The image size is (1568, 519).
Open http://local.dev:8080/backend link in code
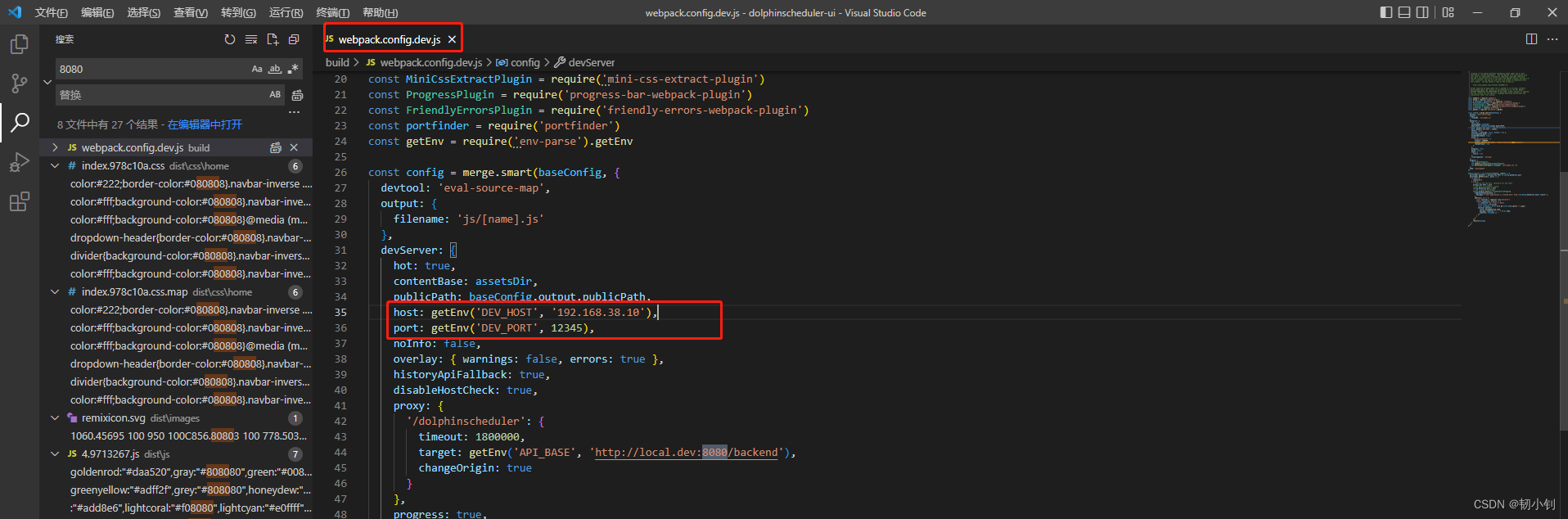coord(686,453)
